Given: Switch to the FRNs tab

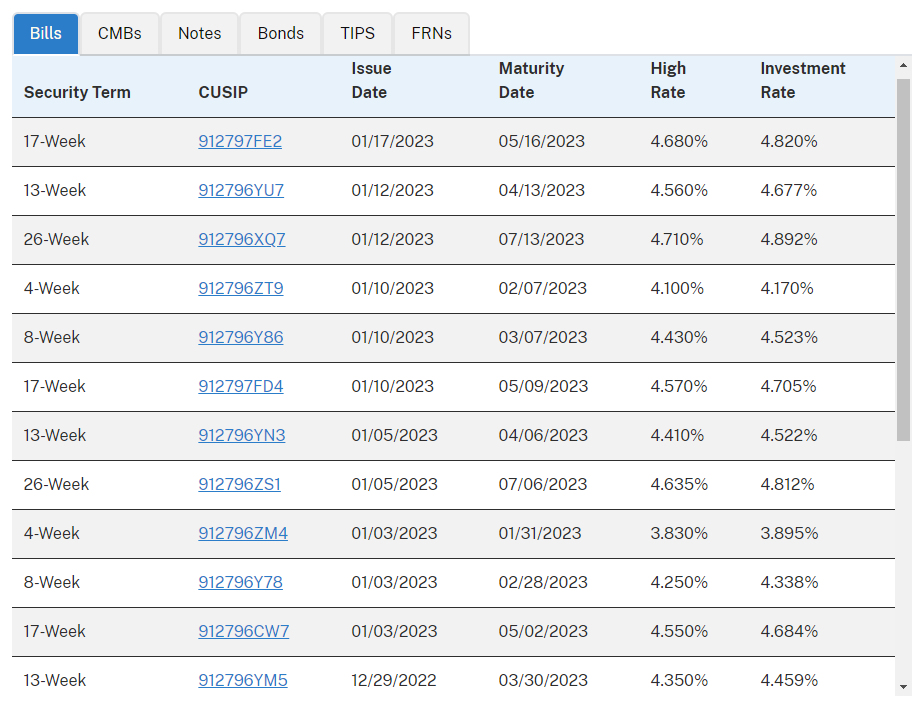Looking at the screenshot, I should click(431, 33).
